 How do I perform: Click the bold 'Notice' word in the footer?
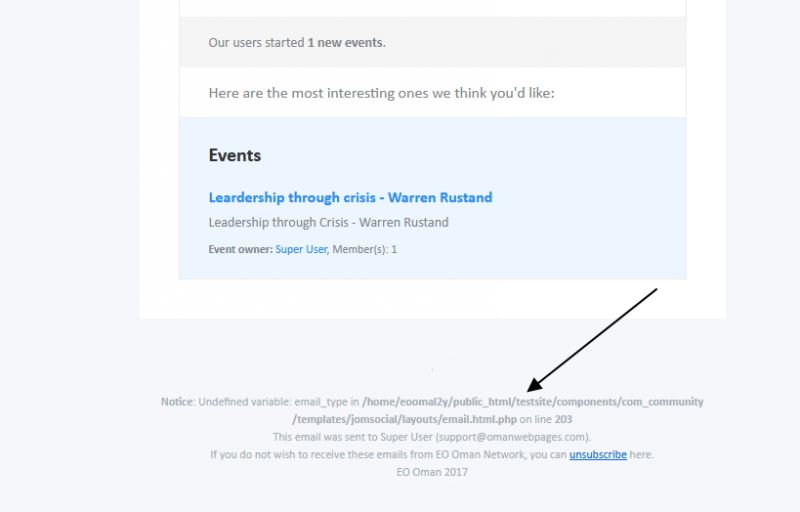pos(177,402)
